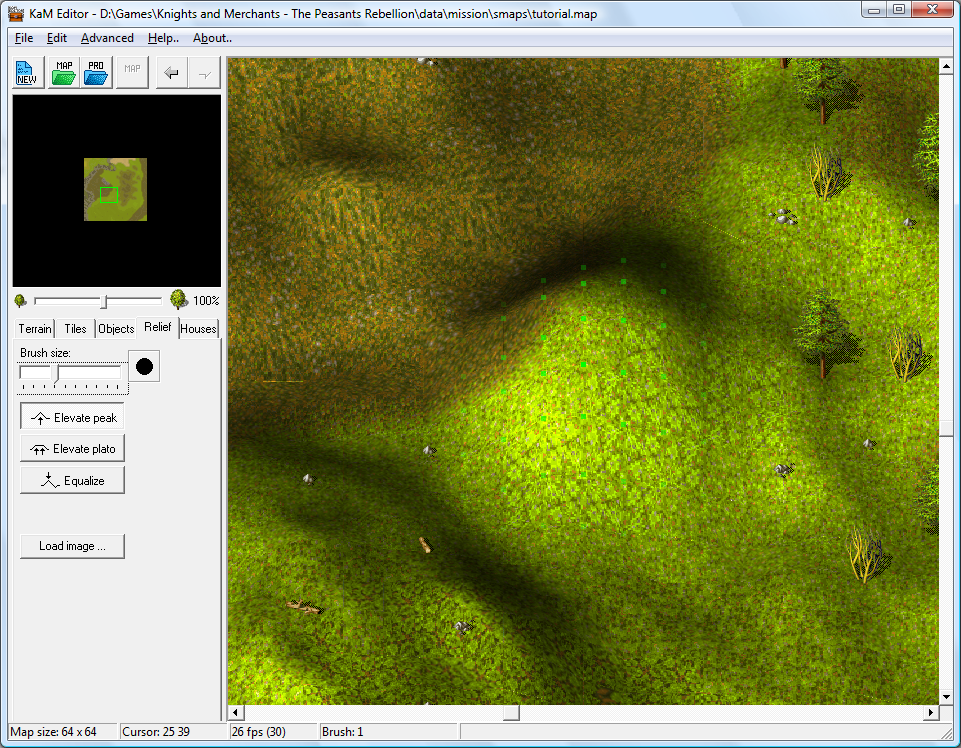Create a new map with NEW icon
The image size is (961, 748).
pos(28,72)
